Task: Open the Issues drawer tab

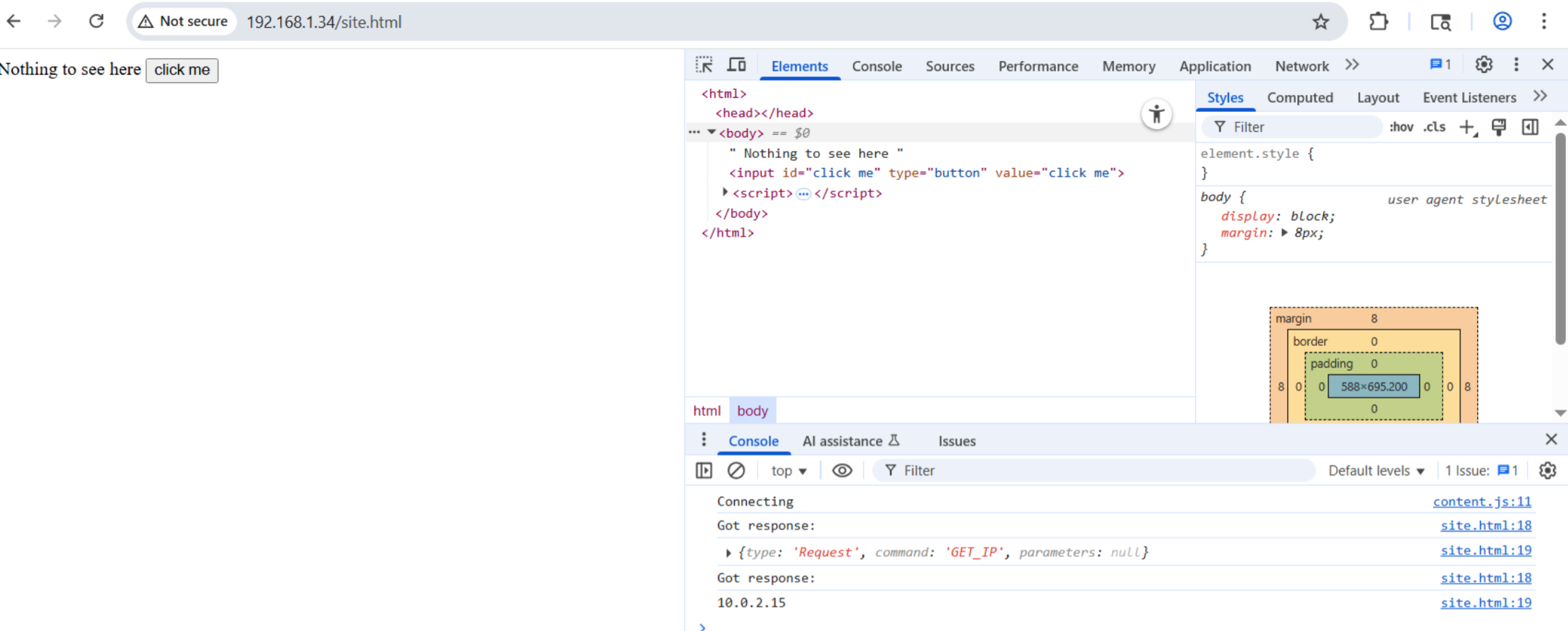Action: point(957,441)
